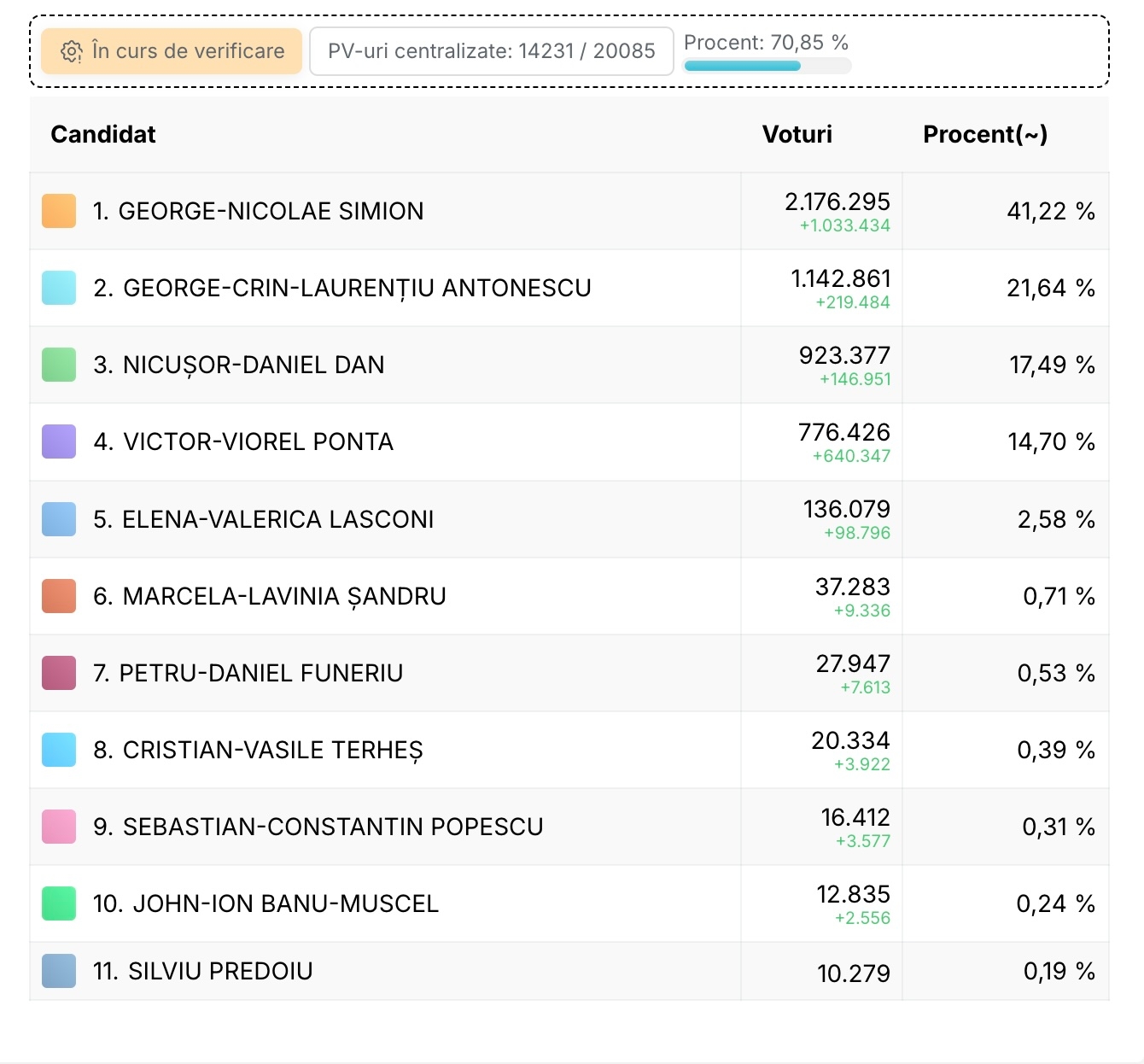This screenshot has width=1144, height=1064.
Task: Click Simion's vote count 2.176.295
Action: pos(837,202)
